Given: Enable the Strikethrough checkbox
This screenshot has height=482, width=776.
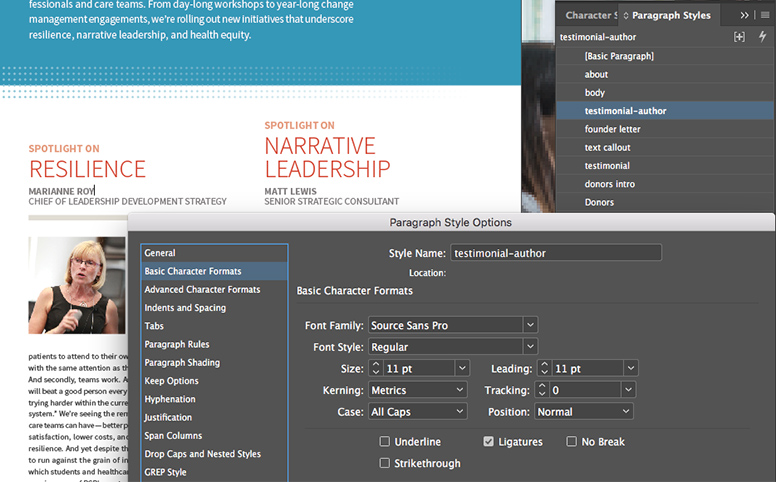Looking at the screenshot, I should coord(385,463).
